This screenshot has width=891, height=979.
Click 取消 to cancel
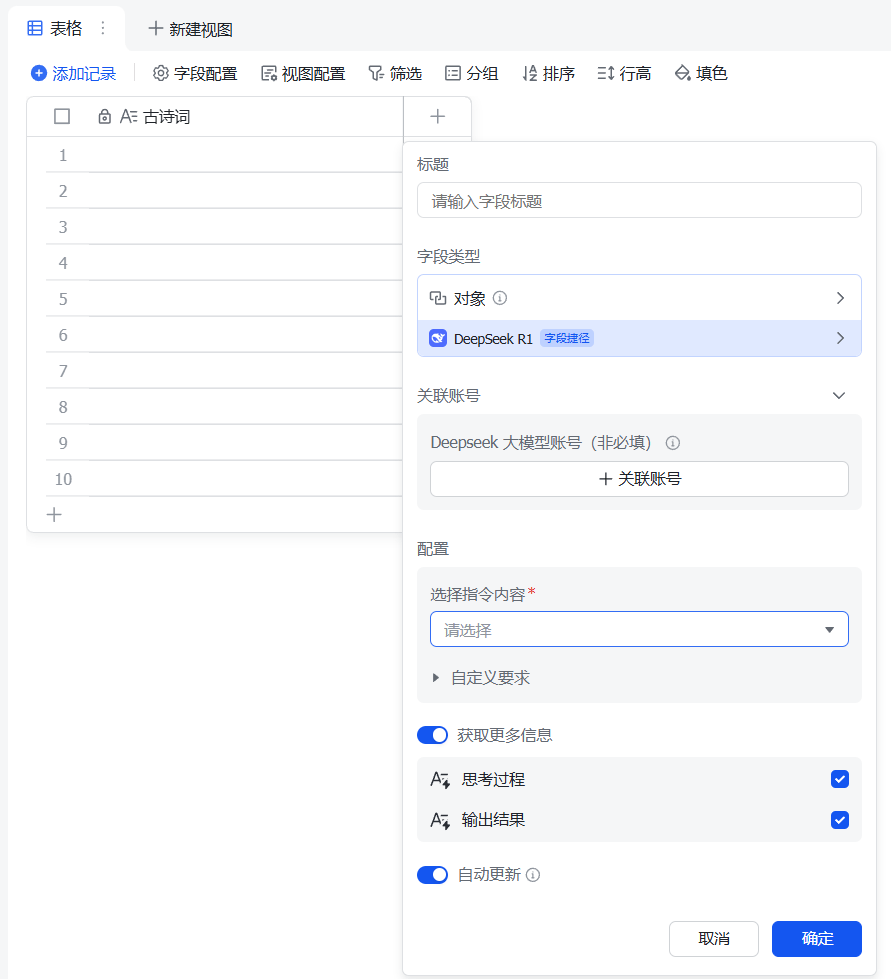tap(714, 938)
